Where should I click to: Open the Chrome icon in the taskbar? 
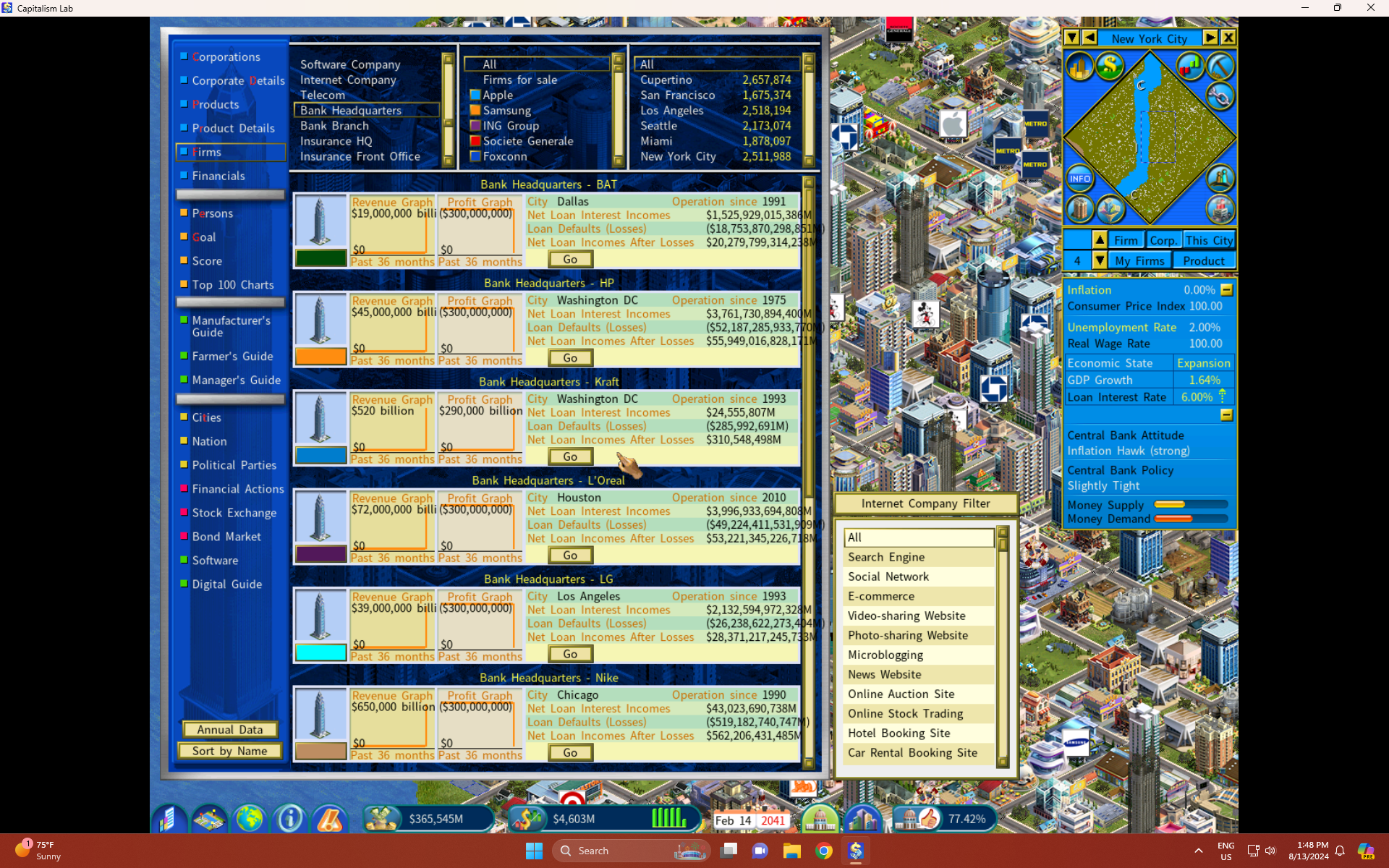click(x=823, y=851)
